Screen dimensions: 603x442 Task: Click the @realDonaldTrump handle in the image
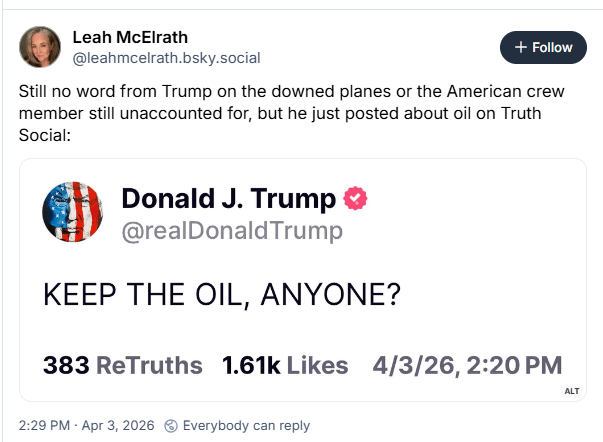tap(232, 231)
